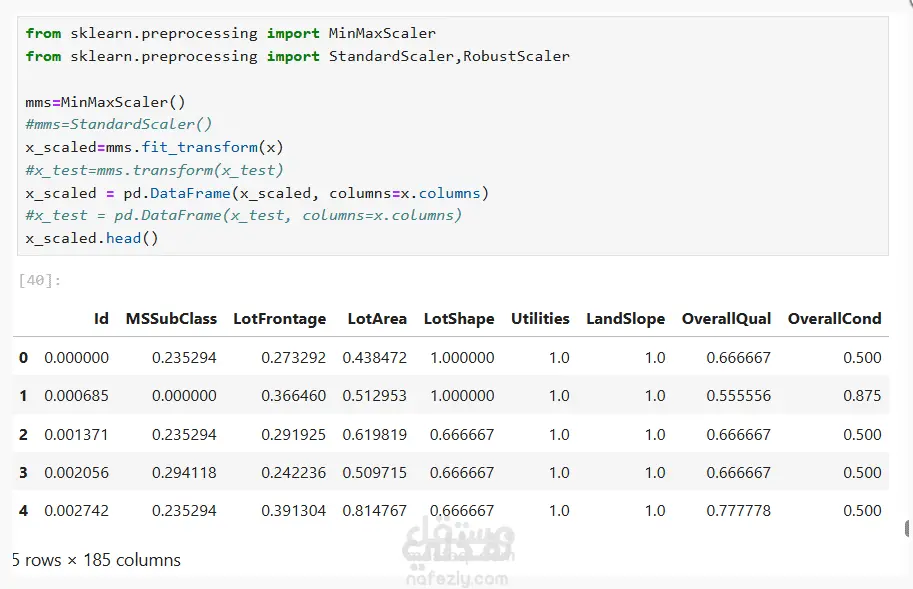Click LotFrontage value 0.291925
This screenshot has width=913, height=589.
coord(293,434)
